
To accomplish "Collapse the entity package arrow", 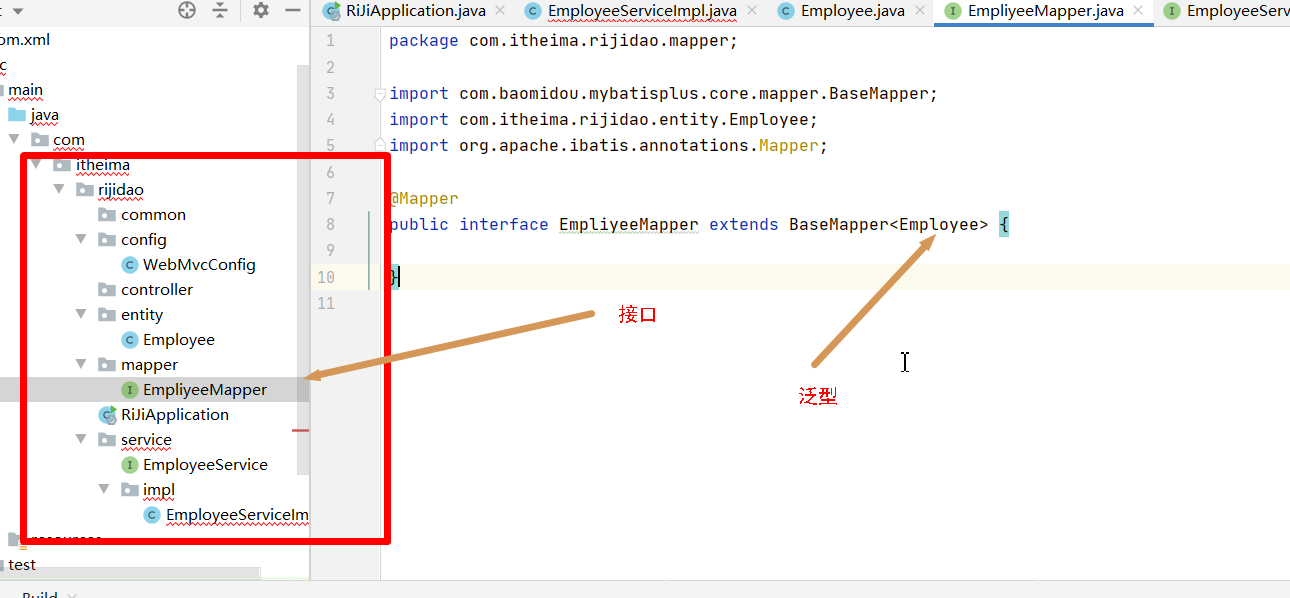I will tap(82, 314).
